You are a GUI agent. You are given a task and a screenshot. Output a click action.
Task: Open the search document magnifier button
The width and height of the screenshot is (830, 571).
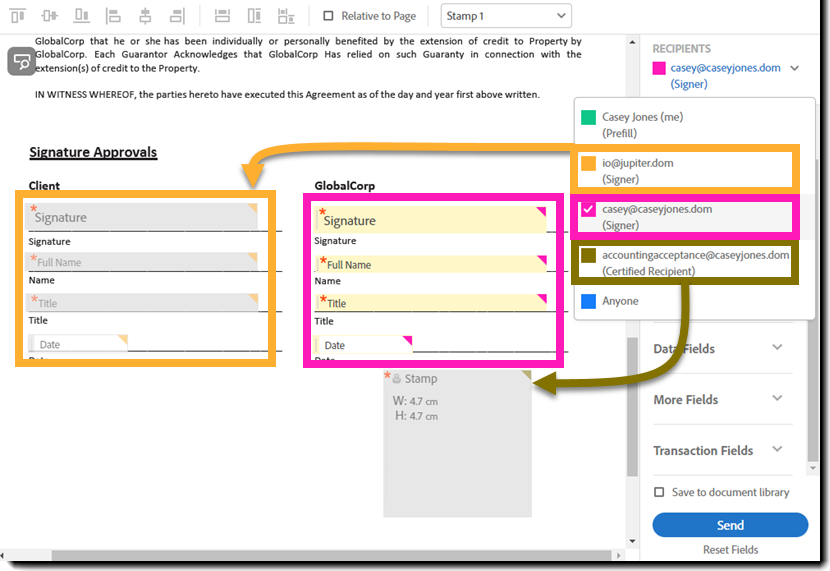(21, 62)
